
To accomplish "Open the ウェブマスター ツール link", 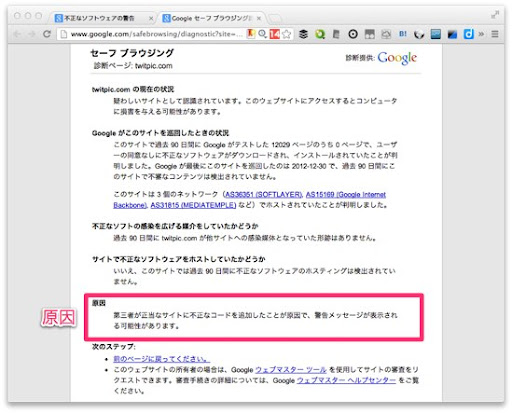I will (291, 370).
